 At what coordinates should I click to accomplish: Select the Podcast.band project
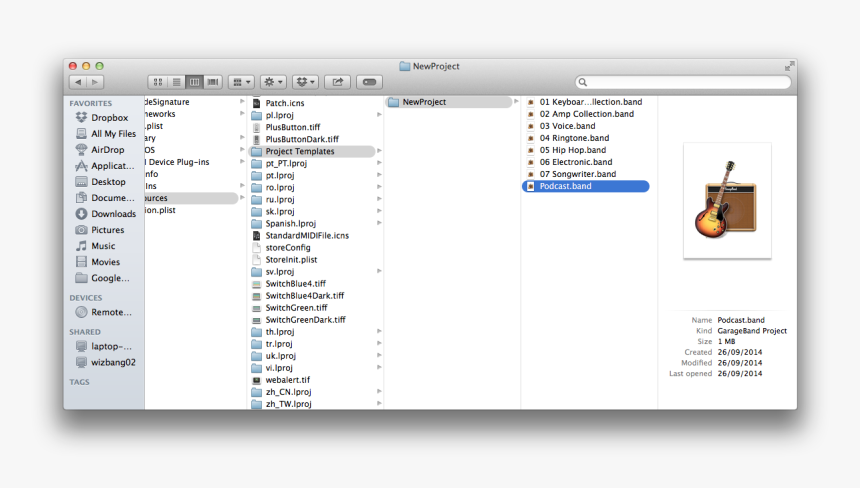tap(586, 186)
